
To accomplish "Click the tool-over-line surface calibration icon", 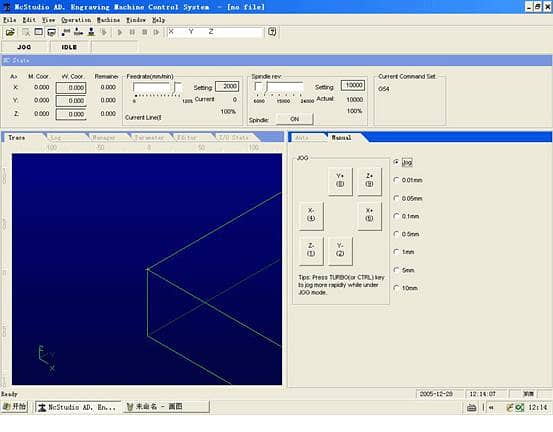I will point(78,32).
